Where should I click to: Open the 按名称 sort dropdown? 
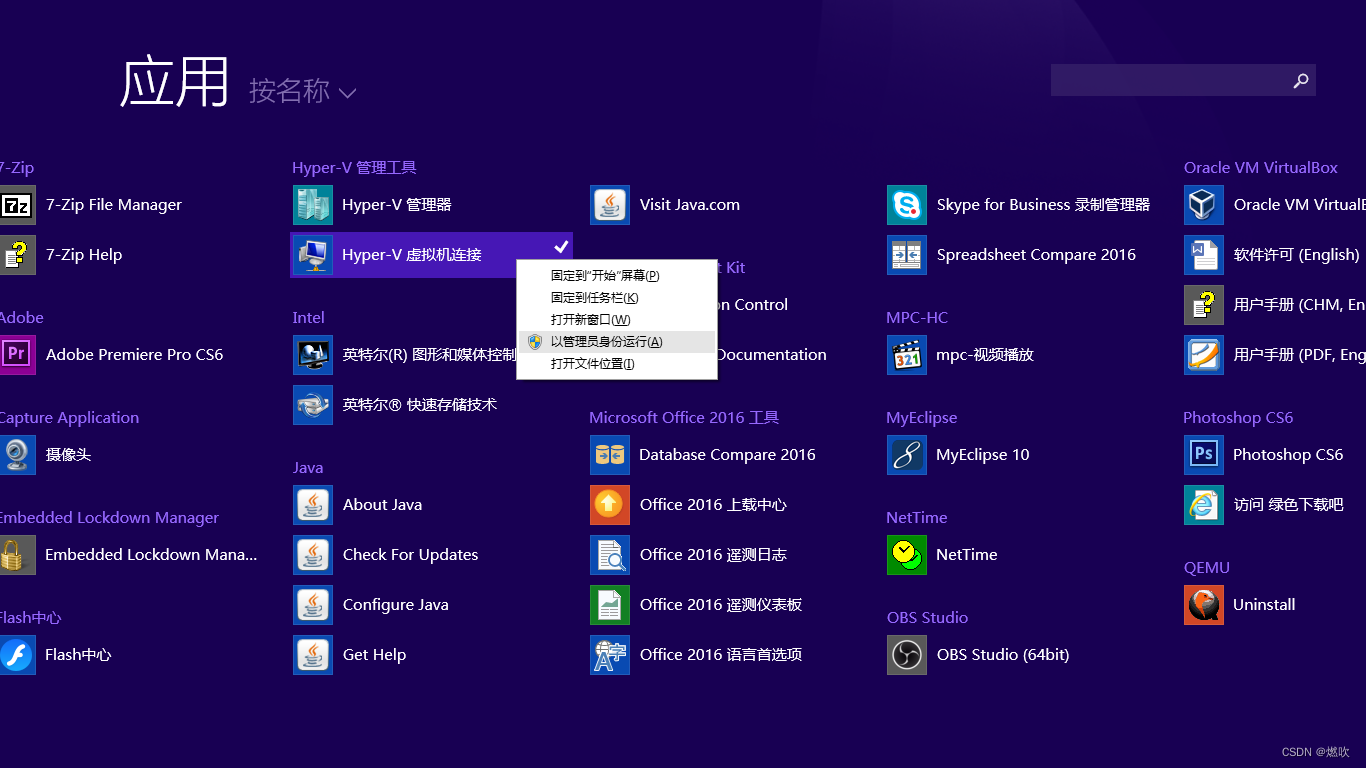point(302,92)
